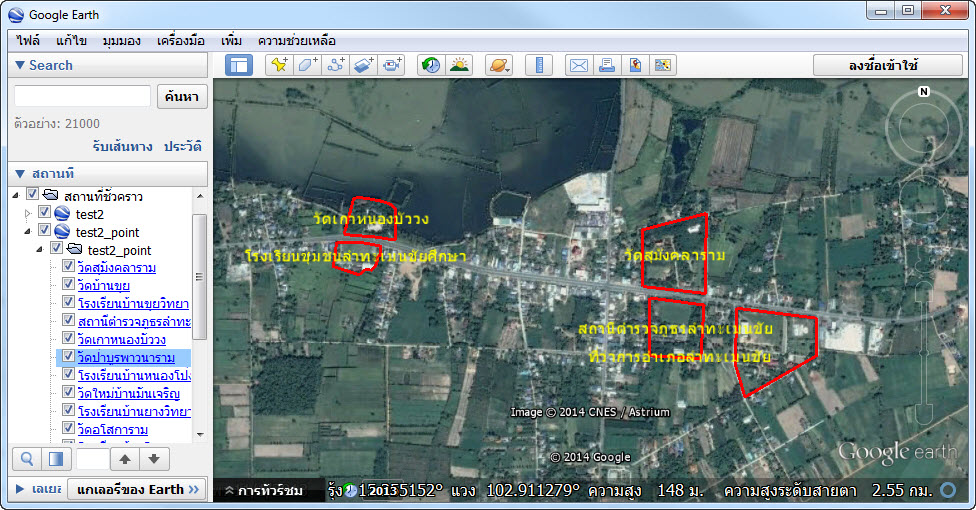Uncheck the โรงเรียนบ้านขุยวิทยา checkbox
The width and height of the screenshot is (976, 510).
pyautogui.click(x=68, y=302)
